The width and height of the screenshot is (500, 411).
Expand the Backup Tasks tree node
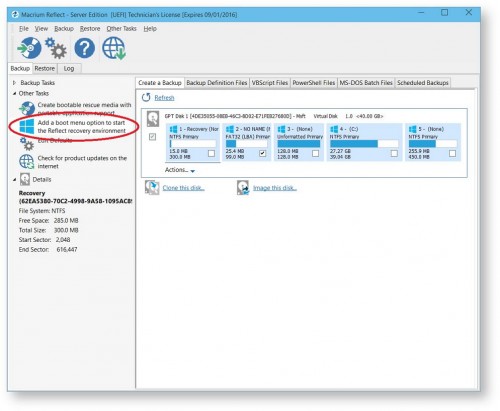tap(14, 82)
